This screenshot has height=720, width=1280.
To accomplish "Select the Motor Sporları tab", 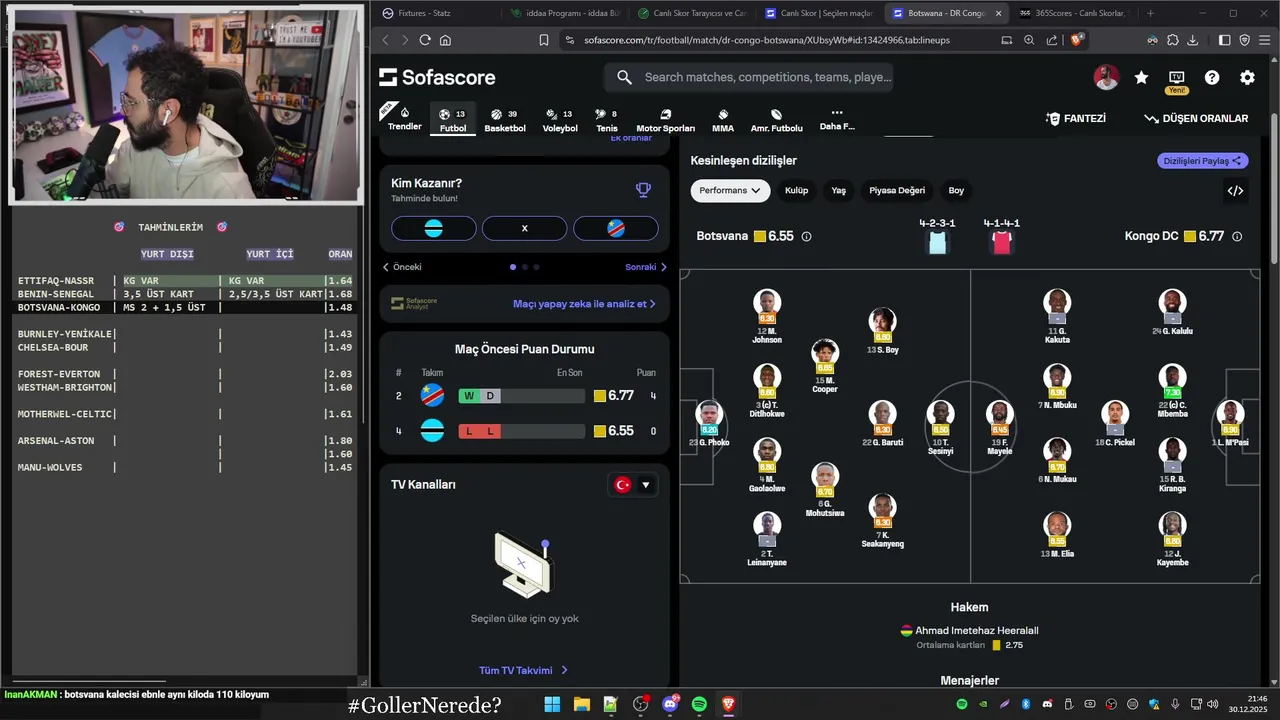I will [x=665, y=120].
